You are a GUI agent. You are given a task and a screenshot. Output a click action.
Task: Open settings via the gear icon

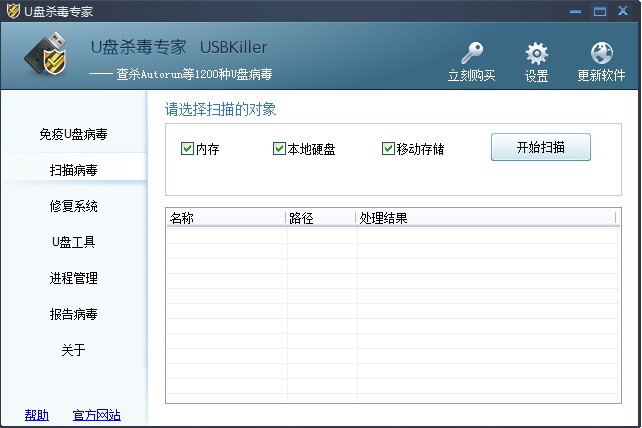coord(536,53)
